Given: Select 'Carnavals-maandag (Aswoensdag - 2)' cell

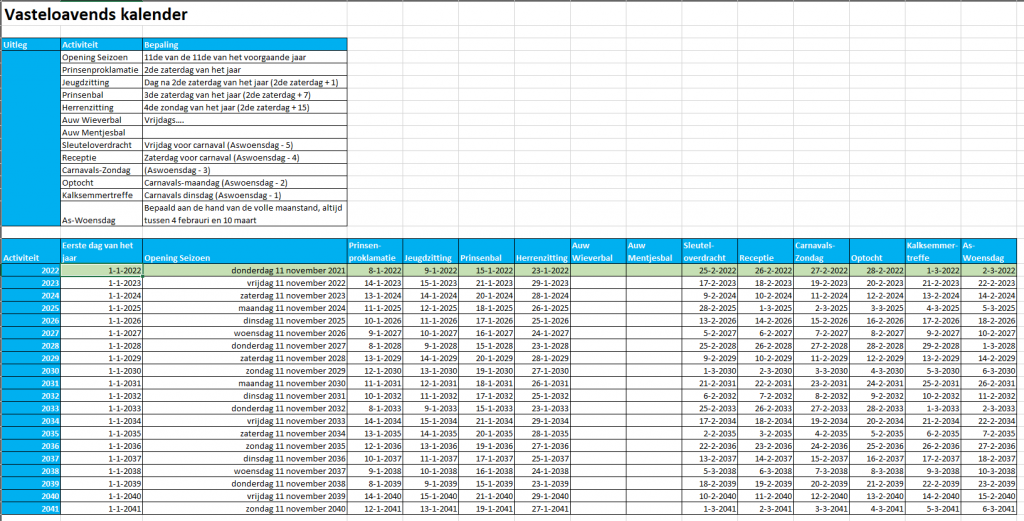Looking at the screenshot, I should click(245, 183).
